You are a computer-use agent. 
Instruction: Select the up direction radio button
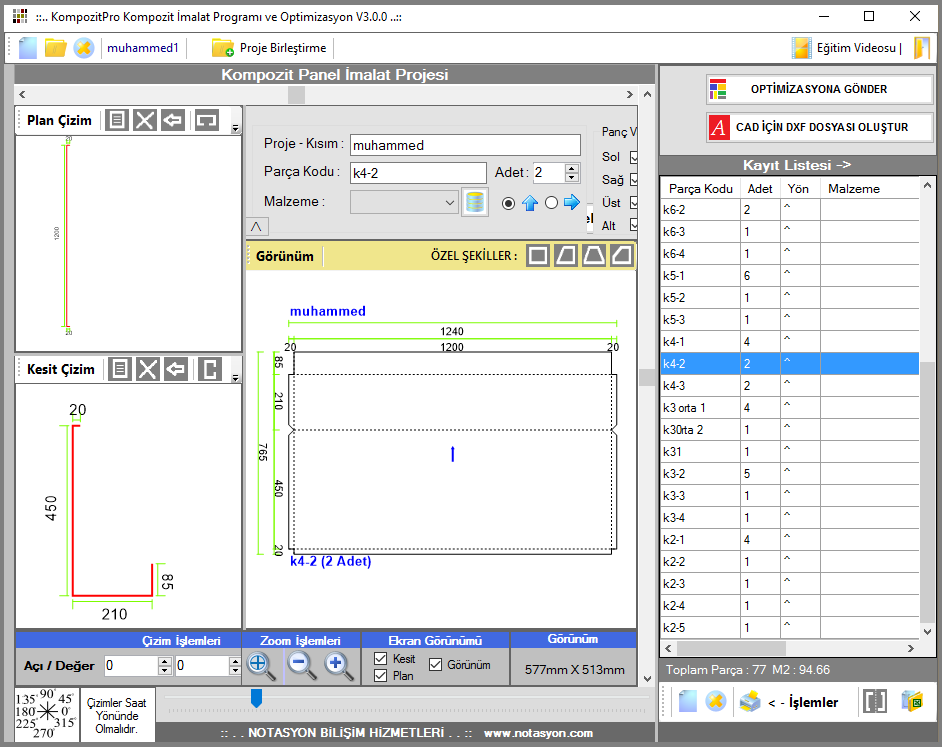click(x=508, y=203)
